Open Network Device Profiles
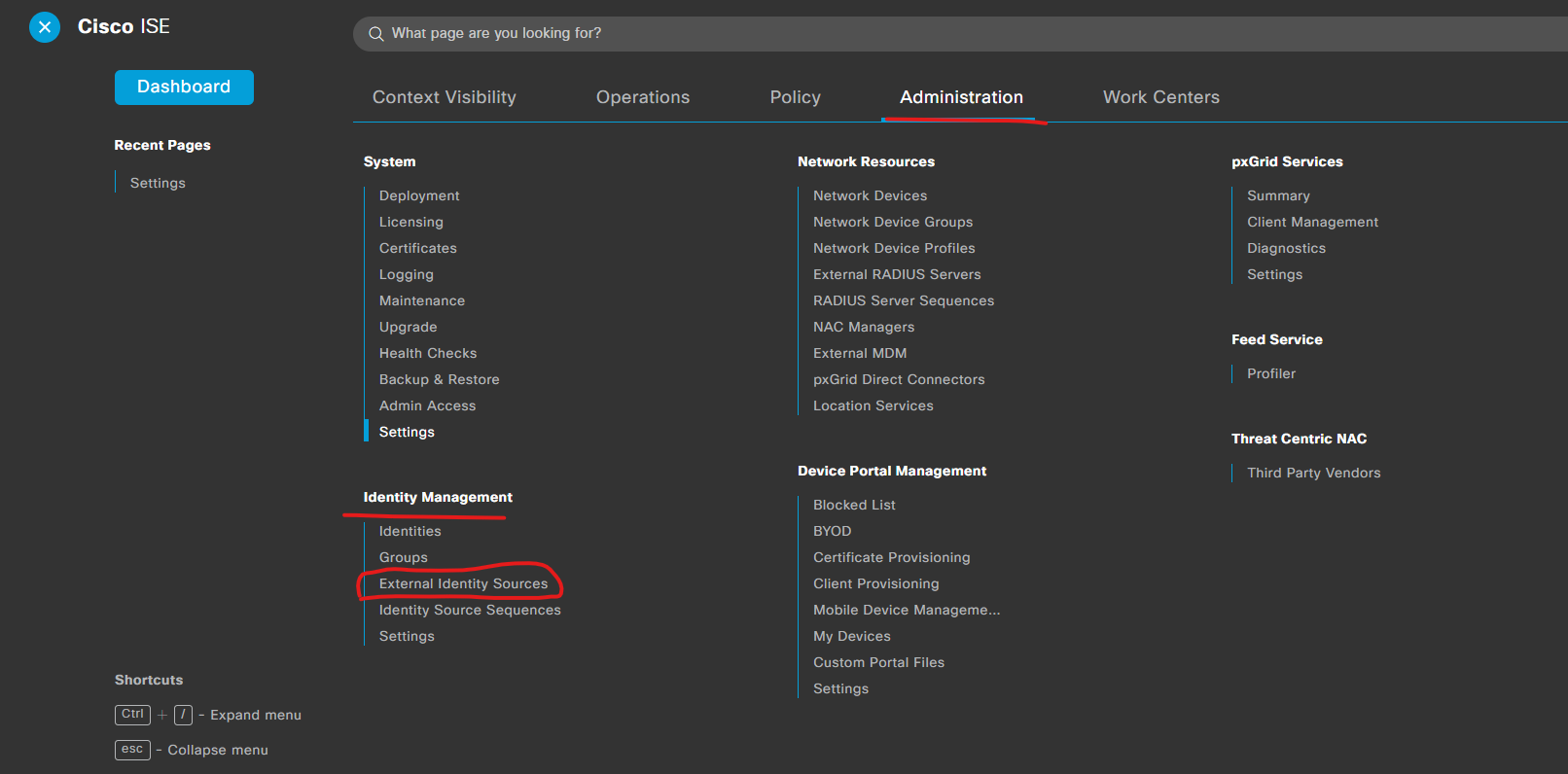 [x=894, y=248]
